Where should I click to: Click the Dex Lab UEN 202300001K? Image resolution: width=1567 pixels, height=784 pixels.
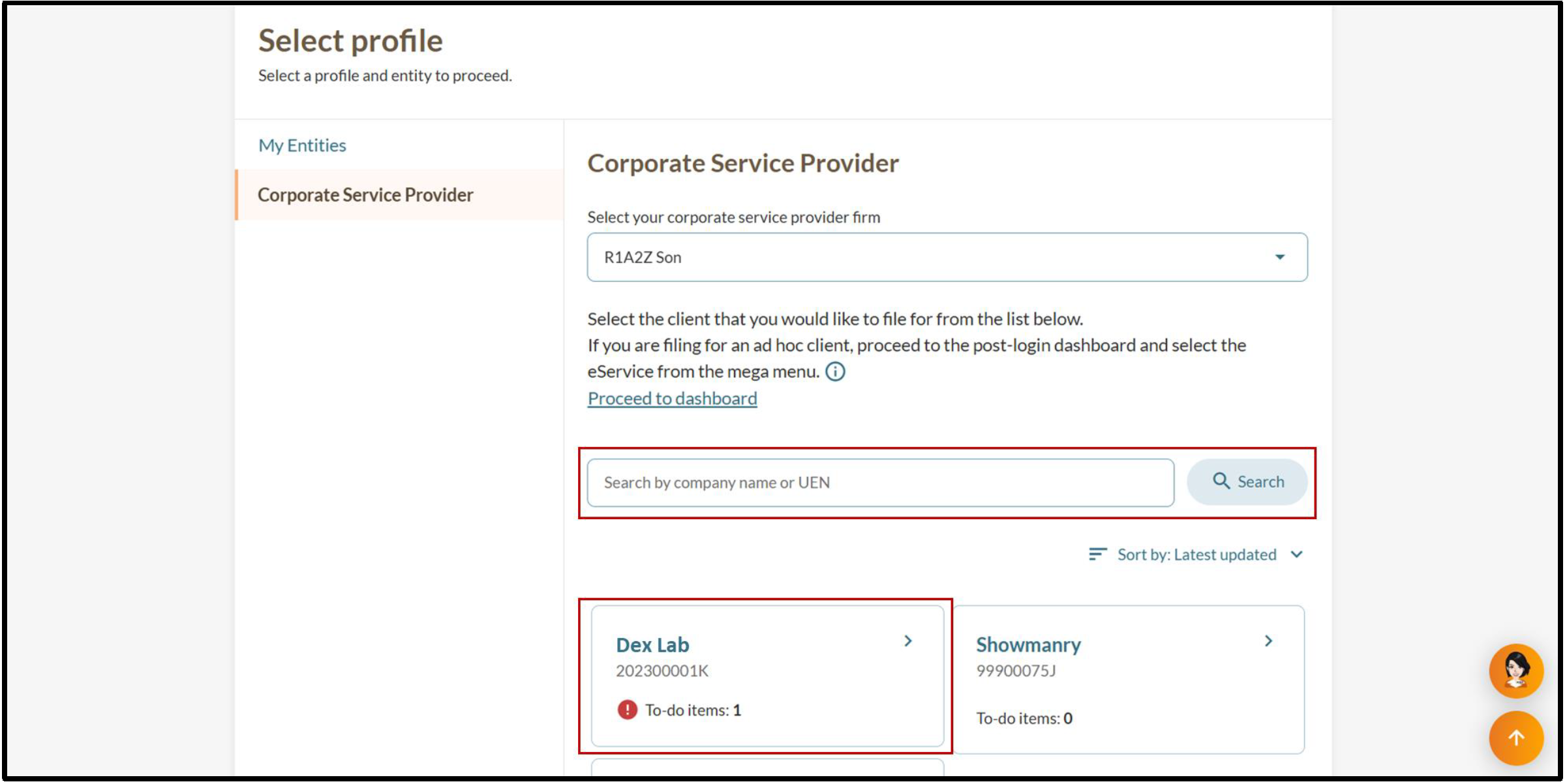point(662,671)
